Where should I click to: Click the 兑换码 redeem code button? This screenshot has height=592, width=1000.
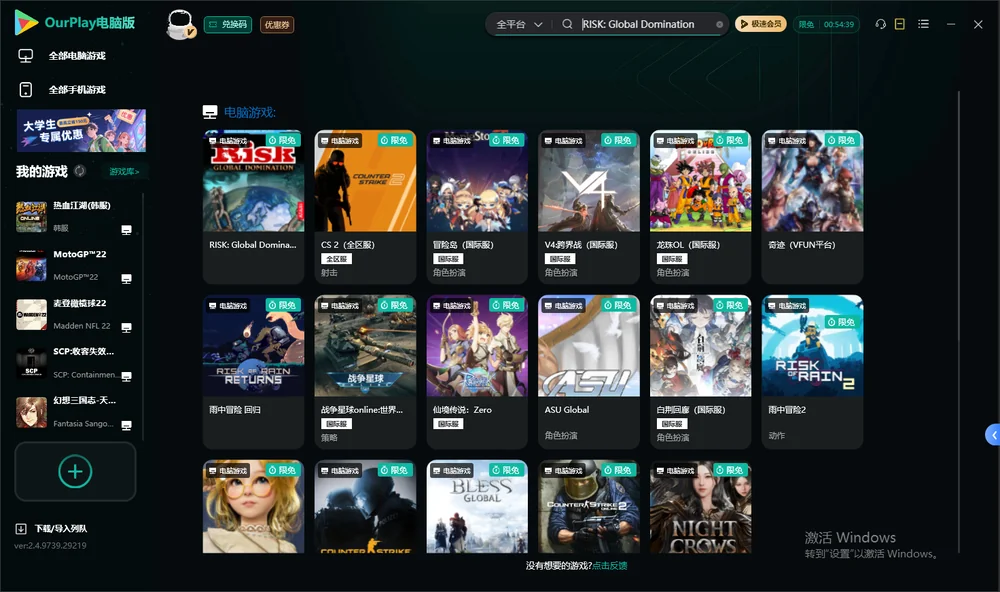(228, 25)
